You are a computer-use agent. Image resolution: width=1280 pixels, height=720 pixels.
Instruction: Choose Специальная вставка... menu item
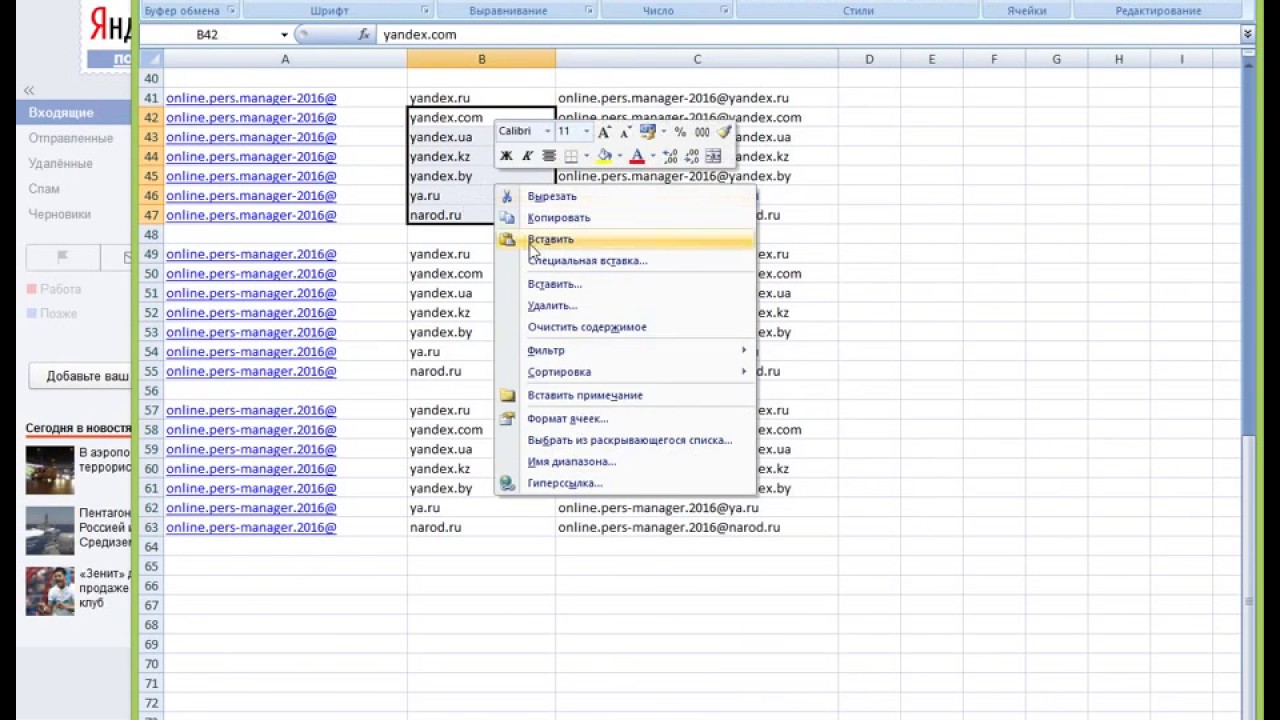[625, 261]
